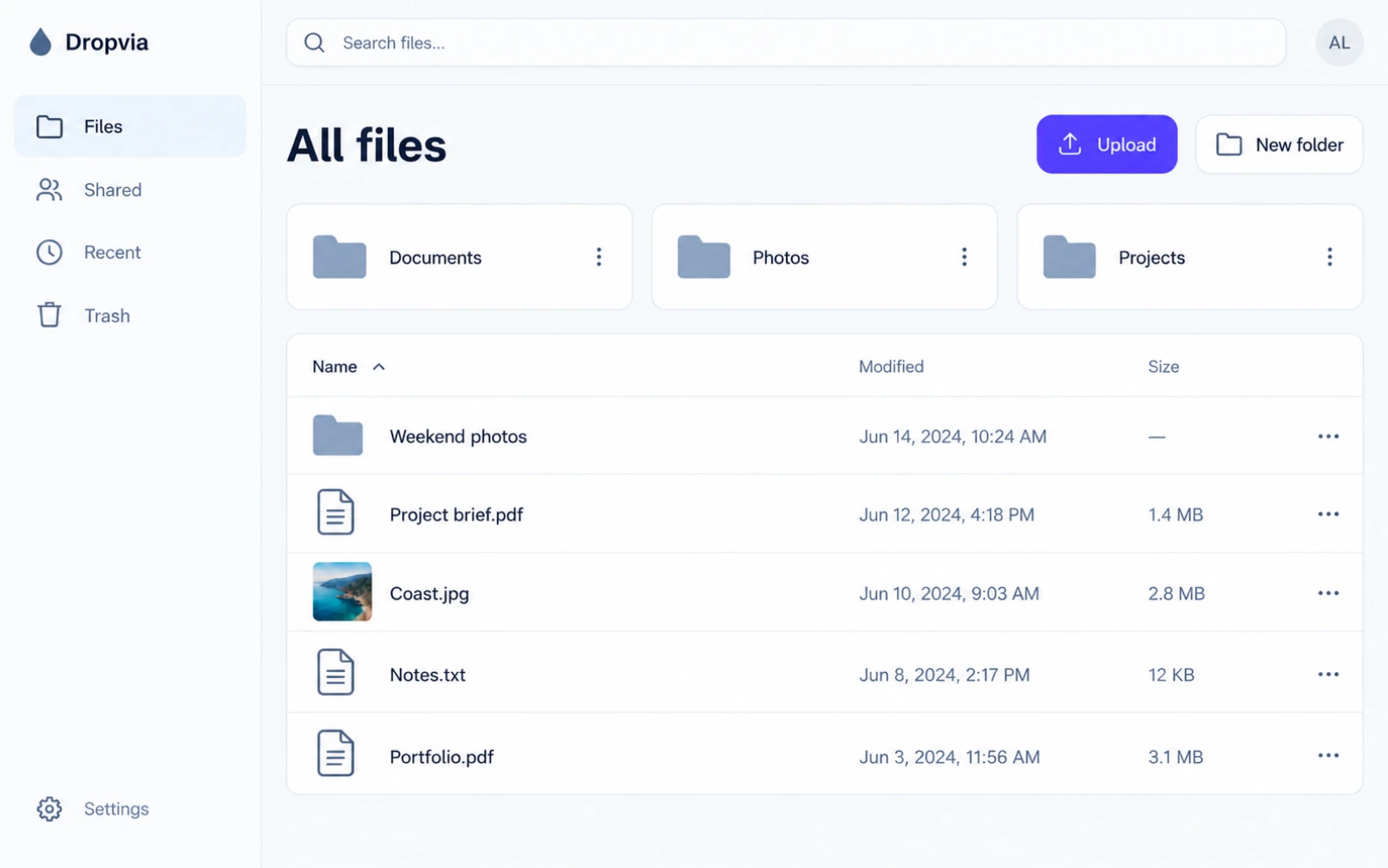
Task: Focus the Search files input field
Action: tap(786, 42)
